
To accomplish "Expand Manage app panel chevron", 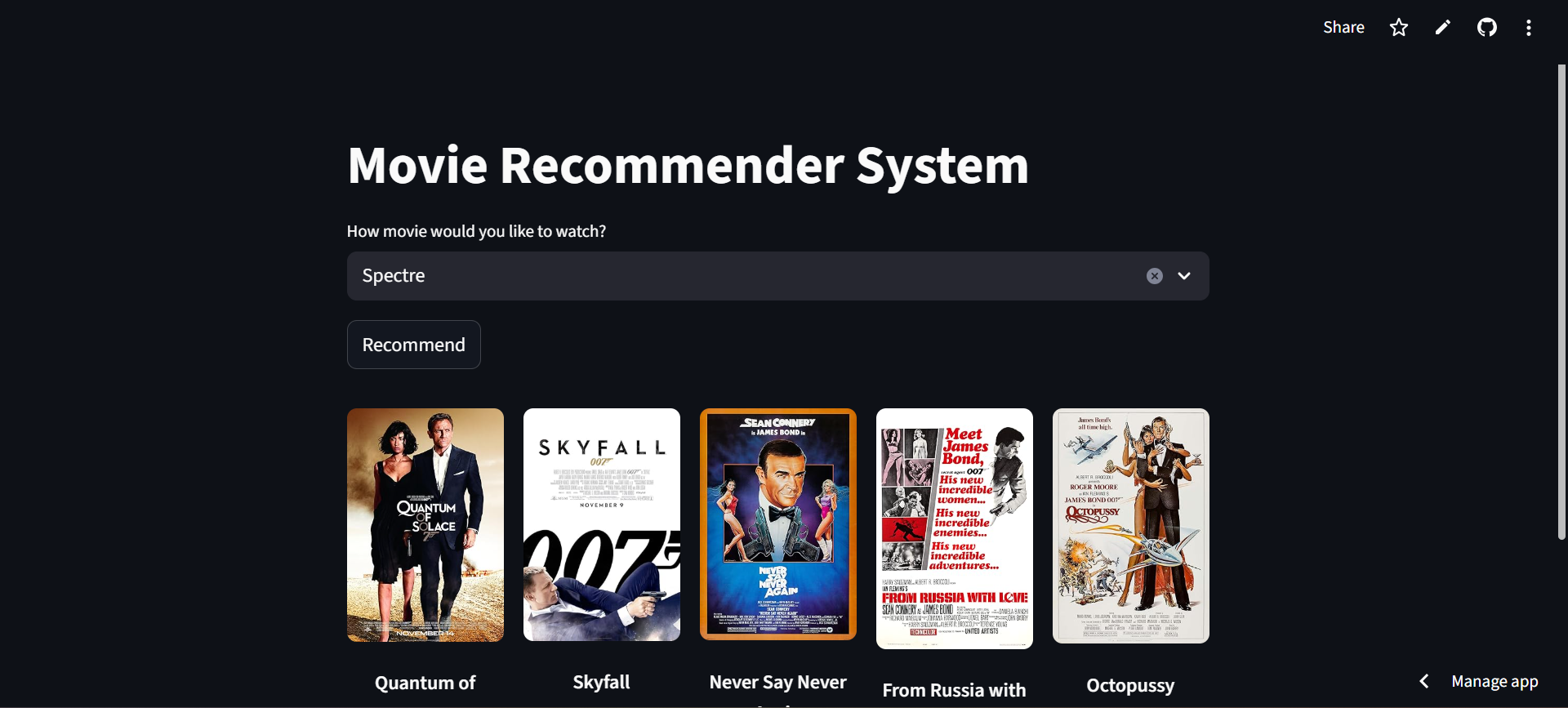I will pos(1424,681).
